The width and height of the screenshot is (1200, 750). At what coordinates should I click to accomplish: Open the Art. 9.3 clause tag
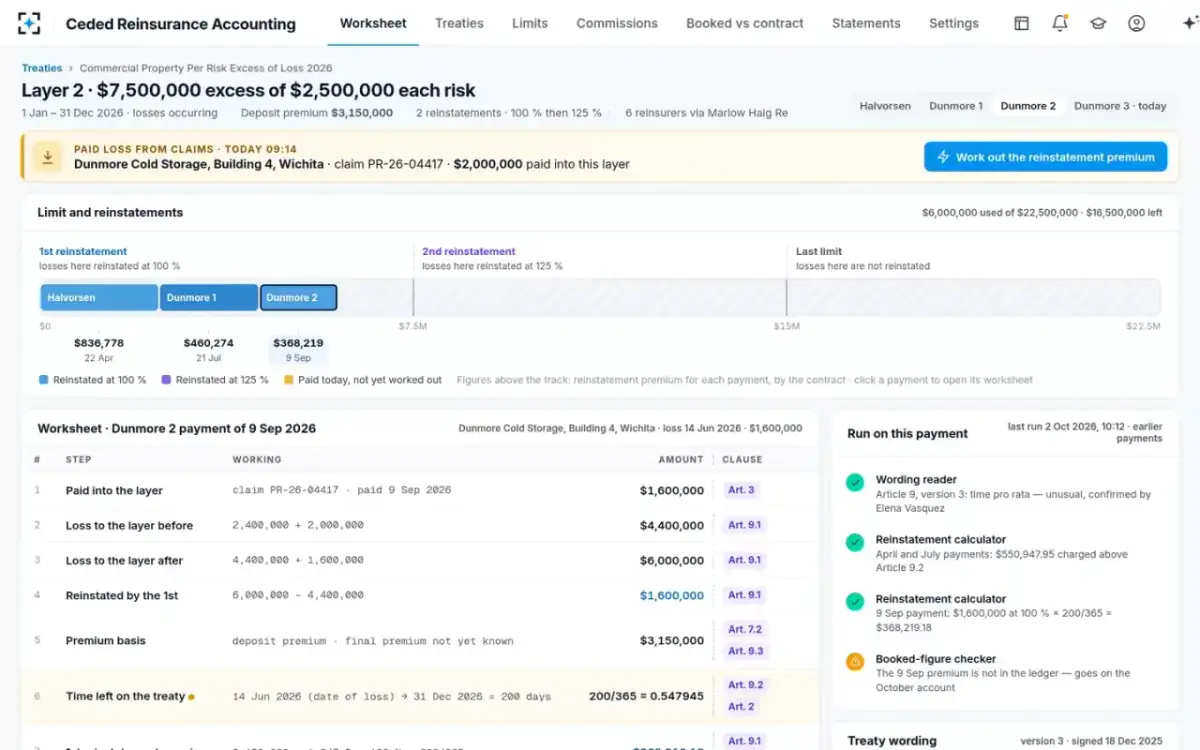(x=745, y=651)
